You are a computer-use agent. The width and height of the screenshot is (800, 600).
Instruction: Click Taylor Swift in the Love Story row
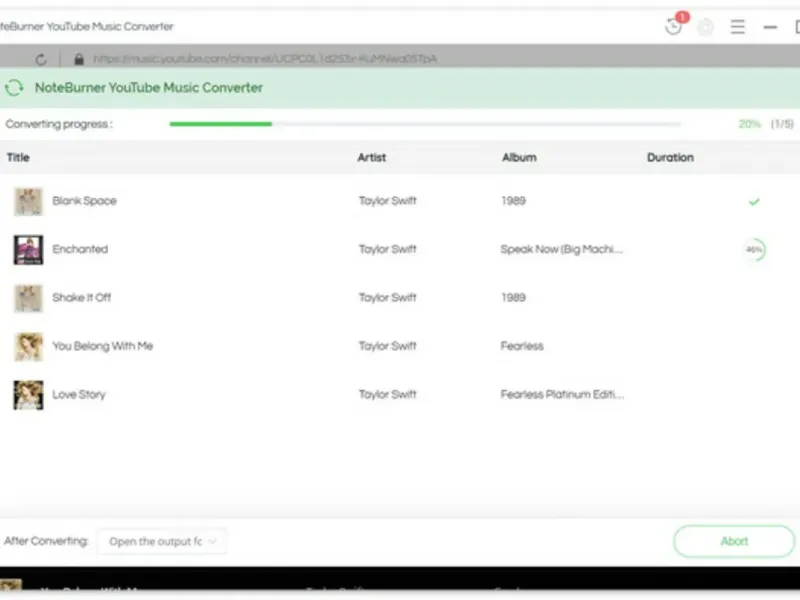(388, 394)
